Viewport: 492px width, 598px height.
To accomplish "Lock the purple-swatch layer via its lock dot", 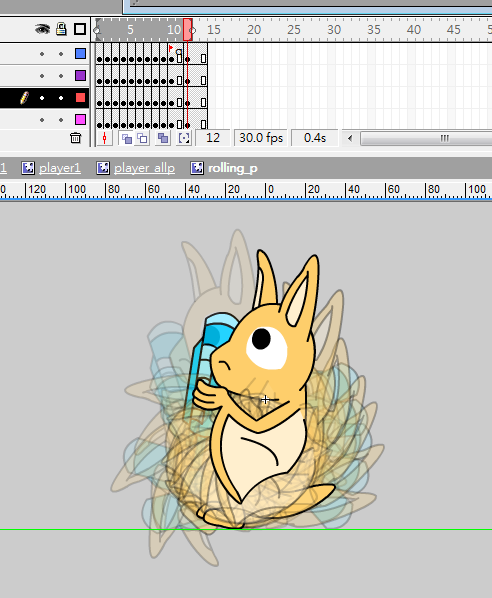I will (61, 76).
